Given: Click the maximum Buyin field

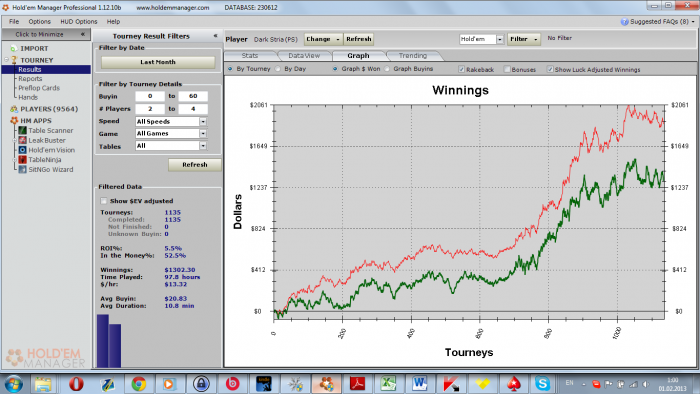Looking at the screenshot, I should click(193, 96).
